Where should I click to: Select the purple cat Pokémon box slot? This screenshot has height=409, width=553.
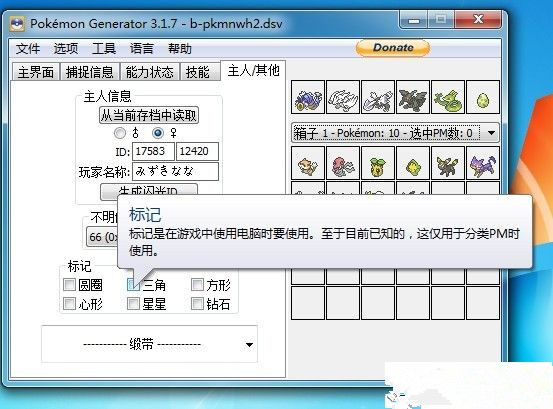click(x=483, y=163)
